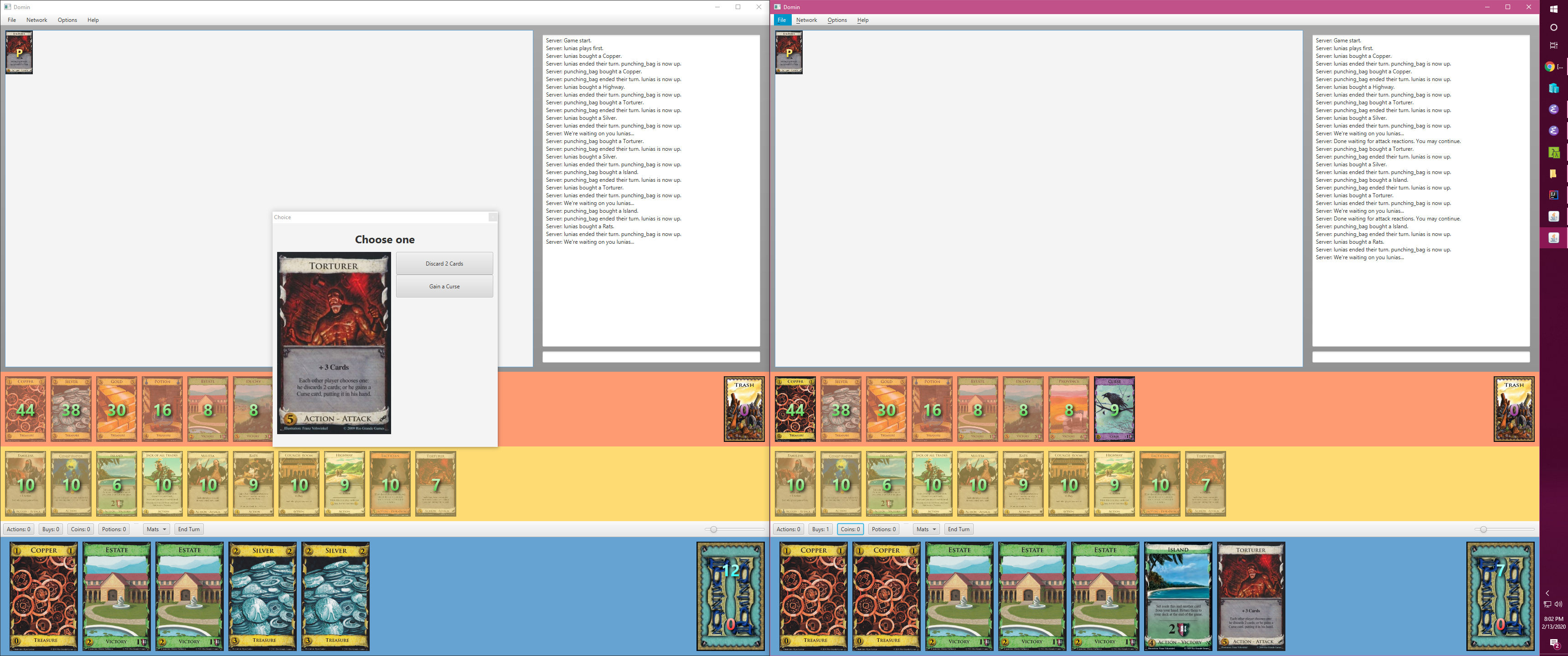Select Militia kingdom pile in right window
The height and width of the screenshot is (656, 1568).
(x=978, y=484)
